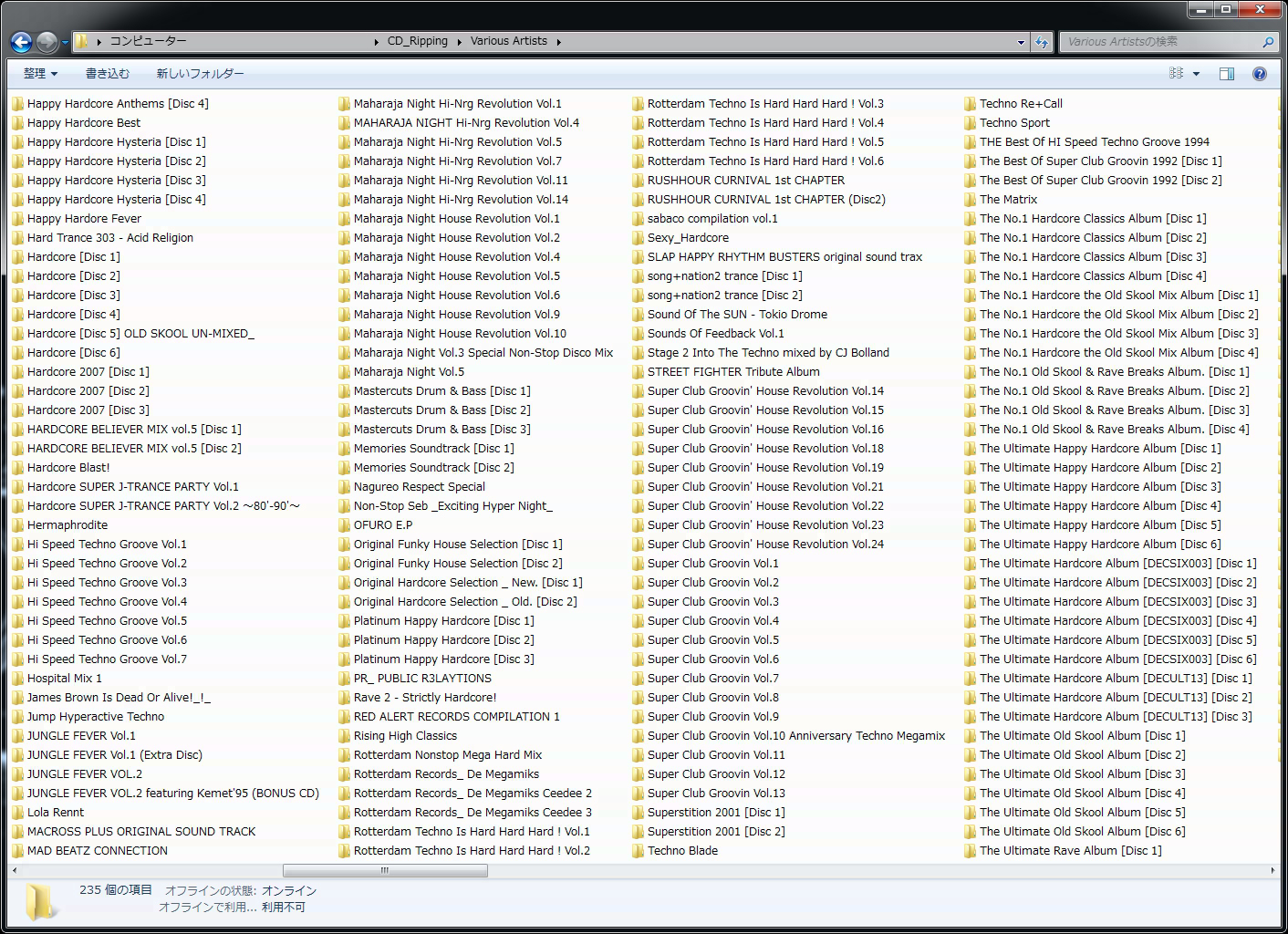The image size is (1288, 934).
Task: Select 'Non-Stop Seb _Exciting Hyper Night_' folder name
Action: (453, 506)
